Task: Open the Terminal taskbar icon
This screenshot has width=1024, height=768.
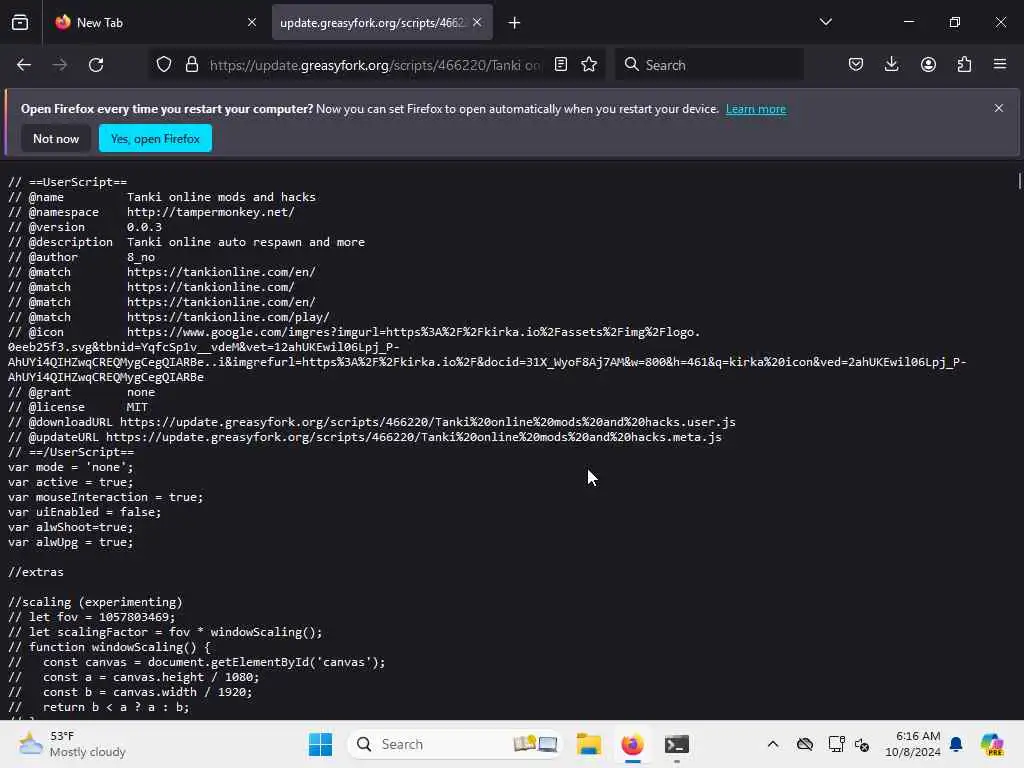Action: (677, 744)
